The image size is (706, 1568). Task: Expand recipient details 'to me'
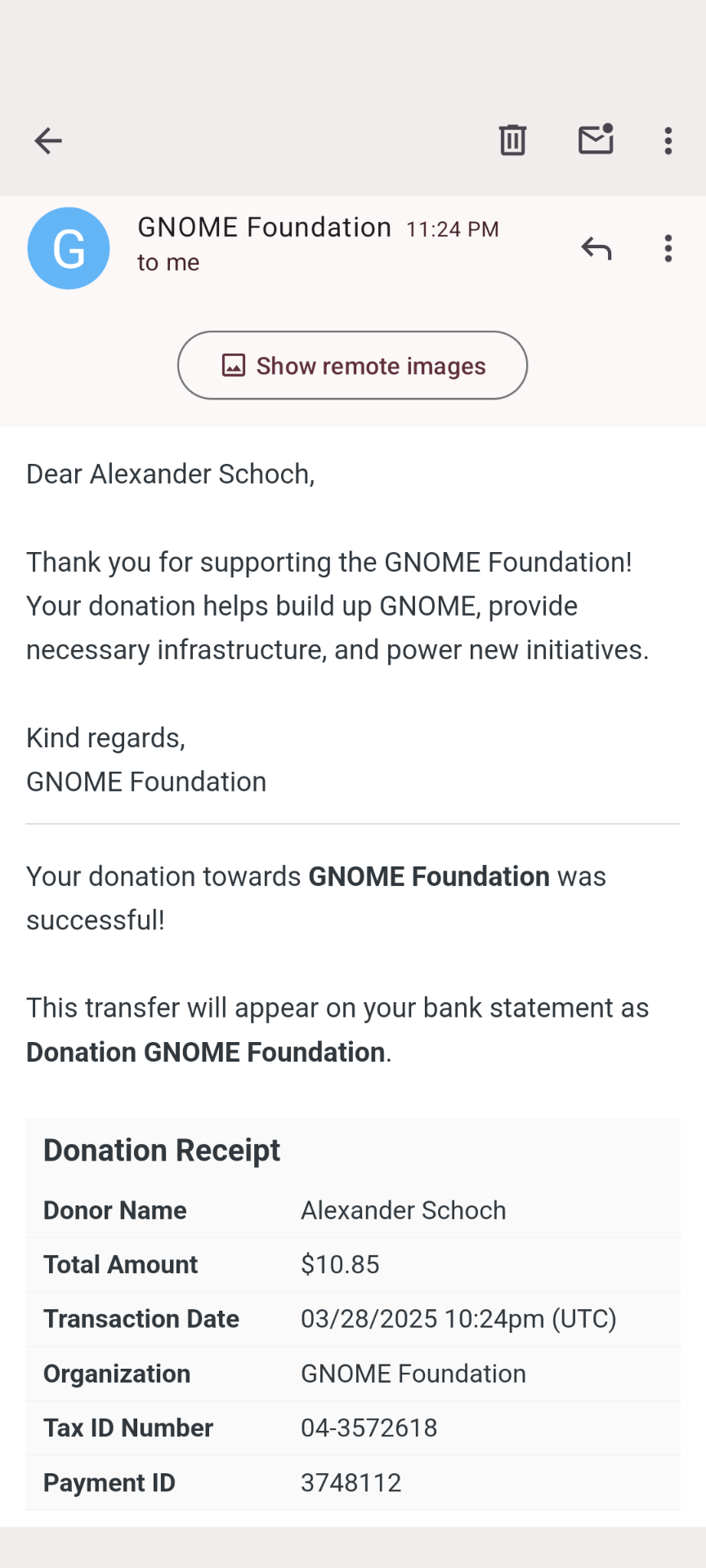(168, 263)
